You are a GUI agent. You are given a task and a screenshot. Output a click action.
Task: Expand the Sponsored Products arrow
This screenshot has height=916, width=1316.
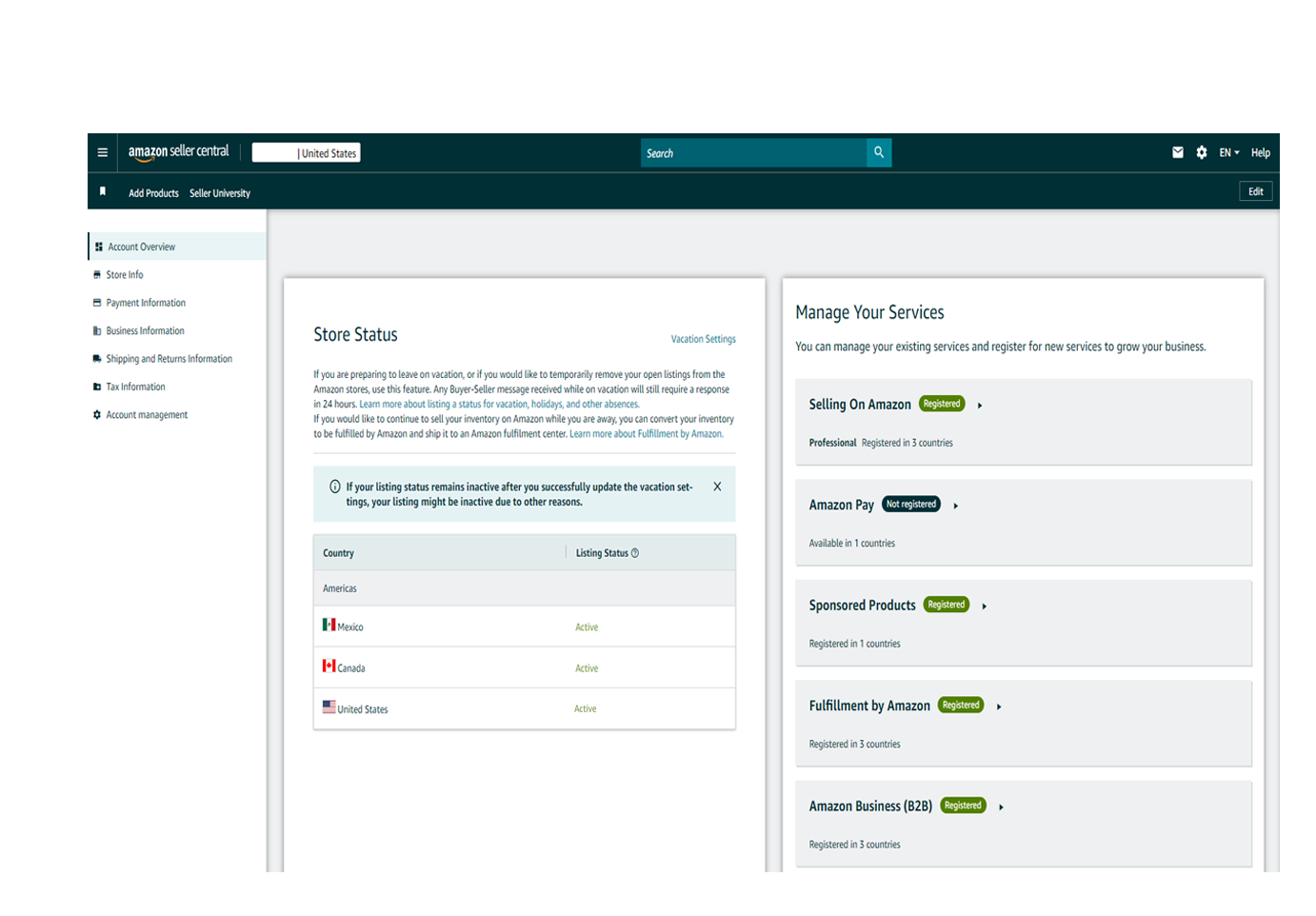(984, 607)
